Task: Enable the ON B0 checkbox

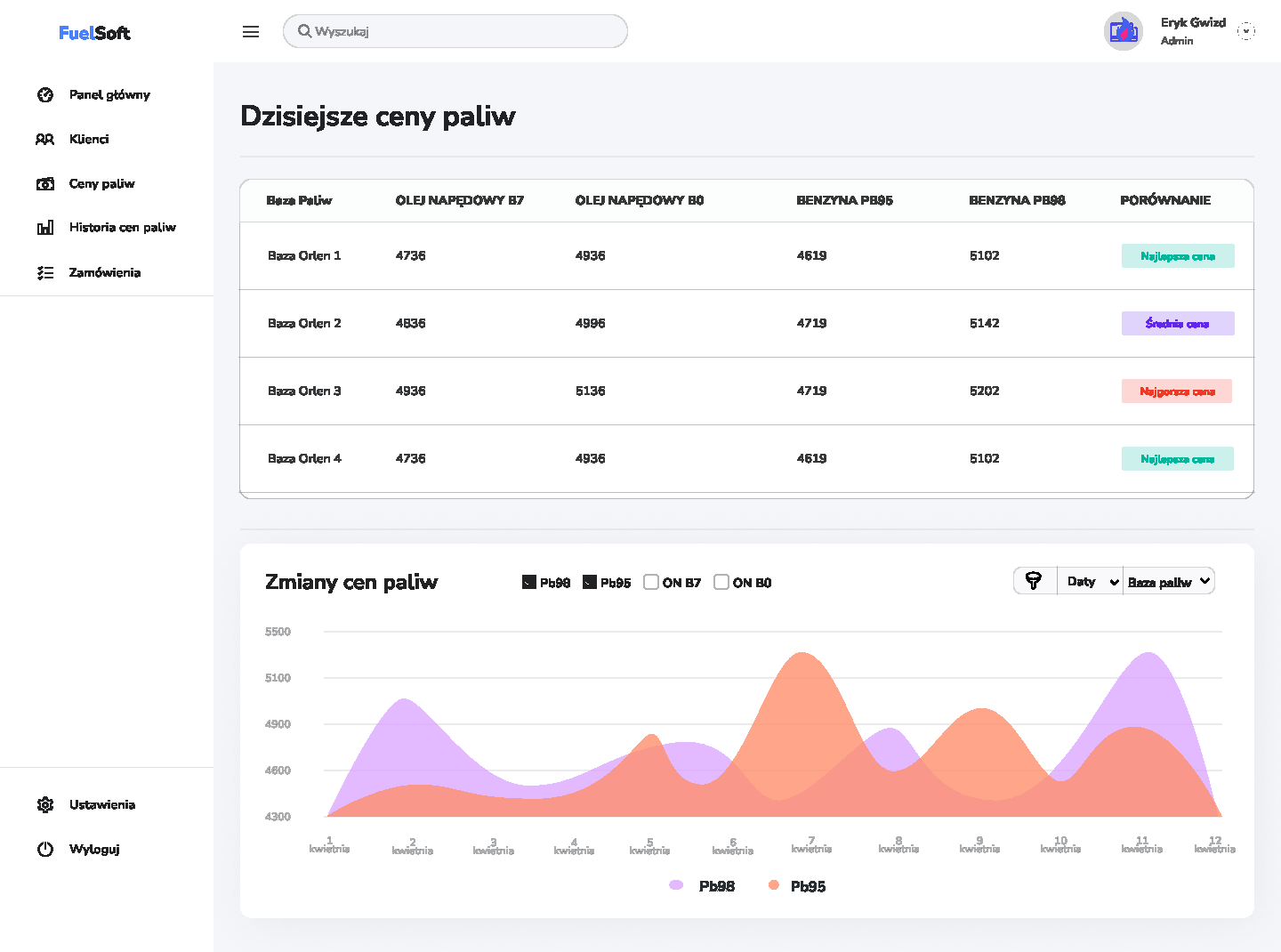Action: (x=721, y=582)
